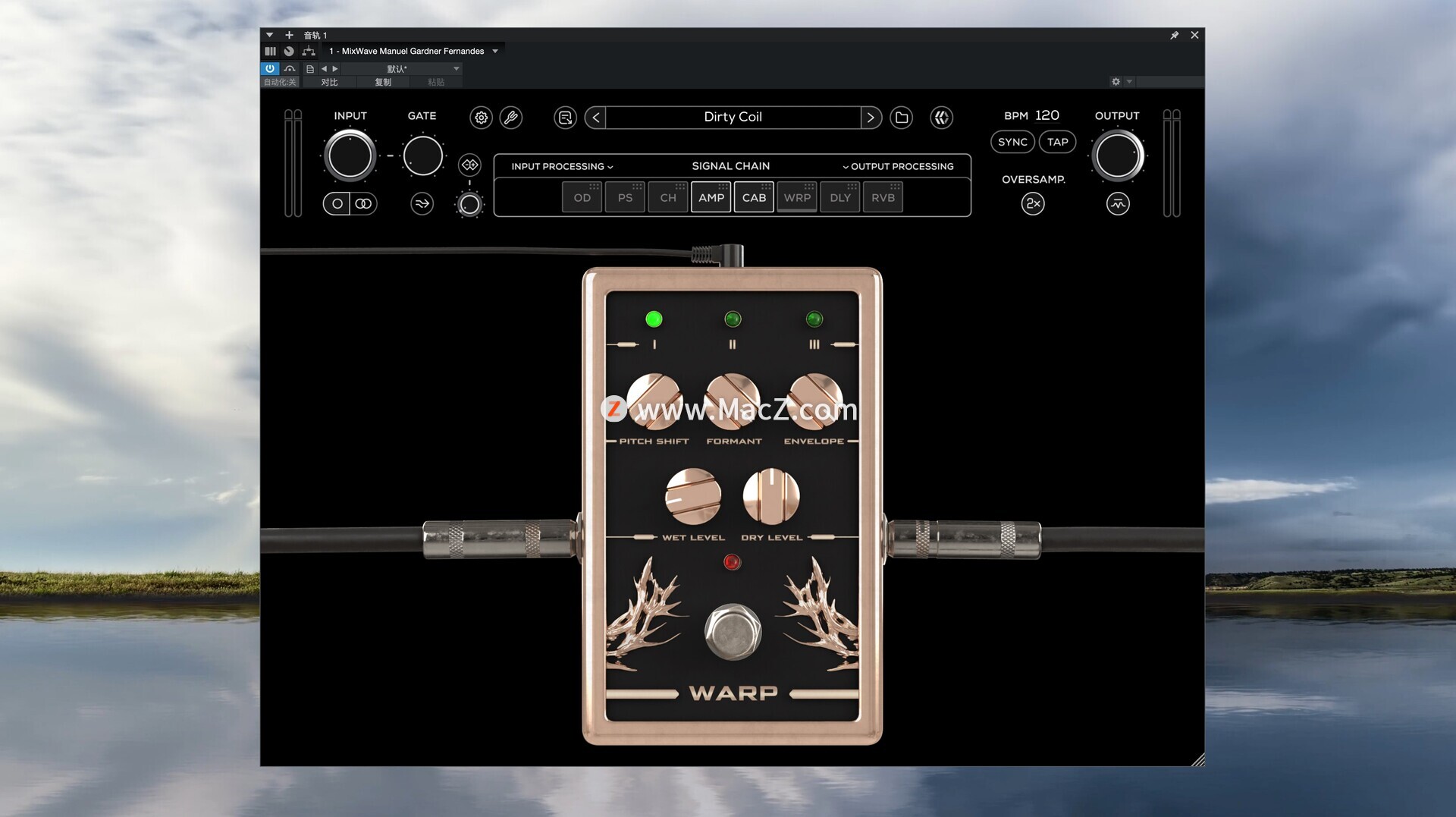The width and height of the screenshot is (1456, 817).
Task: Click the MixWave logo icon
Action: (941, 118)
